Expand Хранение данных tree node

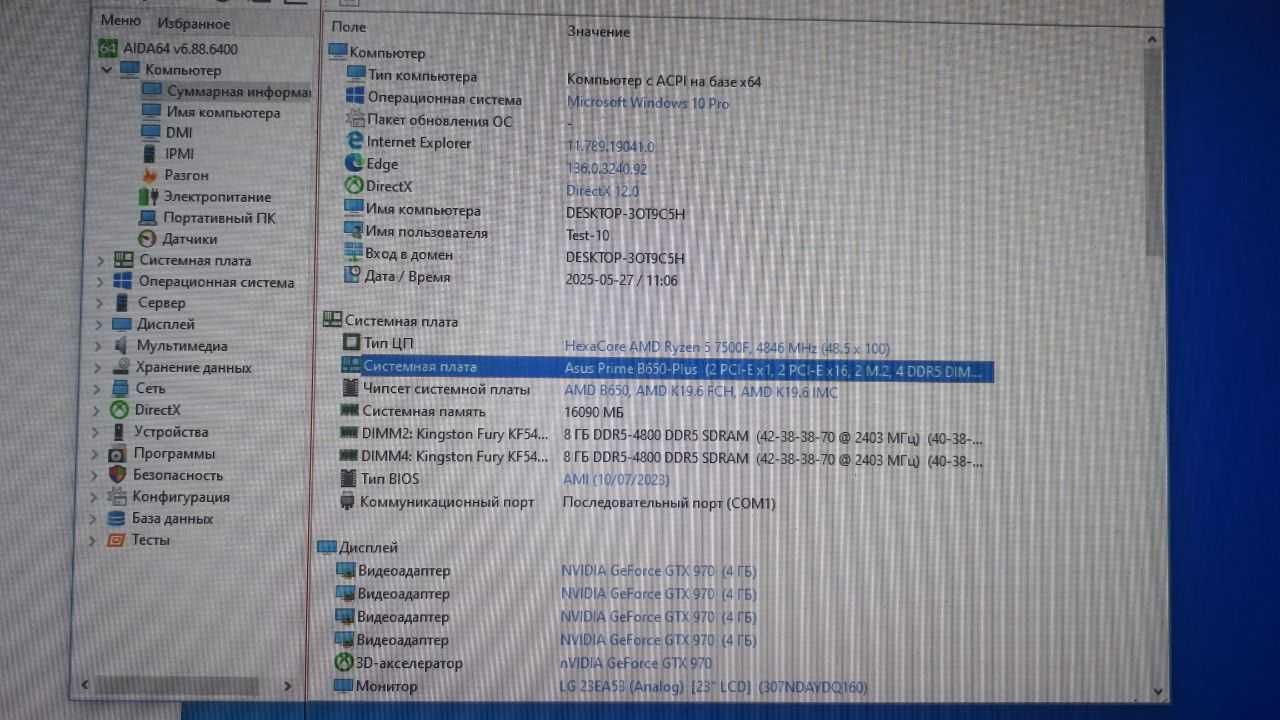pyautogui.click(x=97, y=368)
